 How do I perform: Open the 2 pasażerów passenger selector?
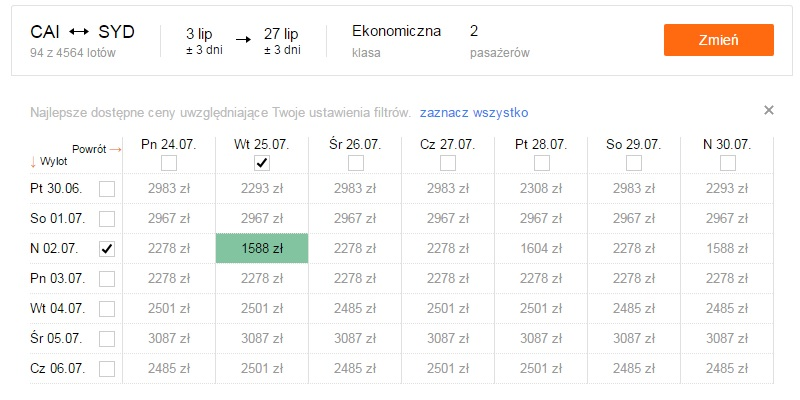tap(499, 41)
